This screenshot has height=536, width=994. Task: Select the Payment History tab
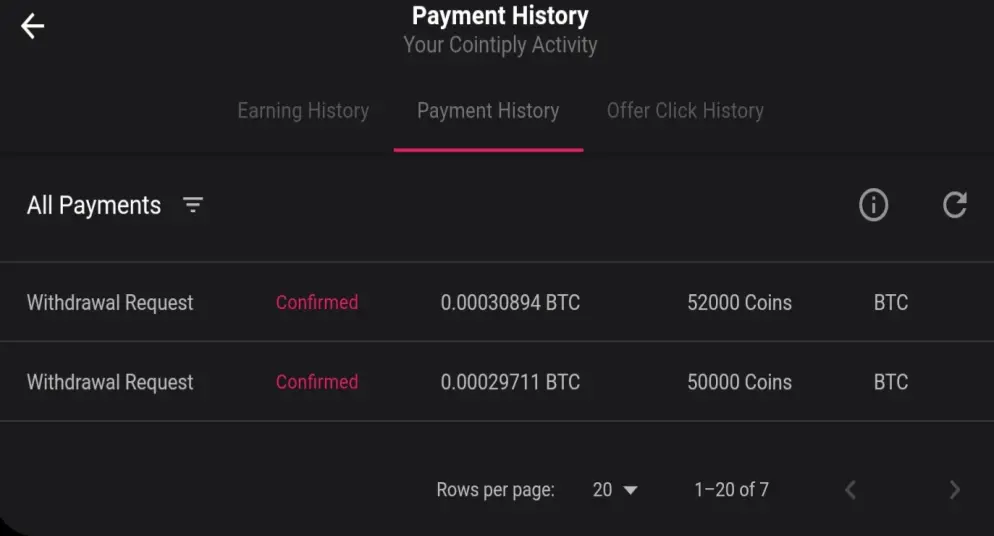[488, 111]
